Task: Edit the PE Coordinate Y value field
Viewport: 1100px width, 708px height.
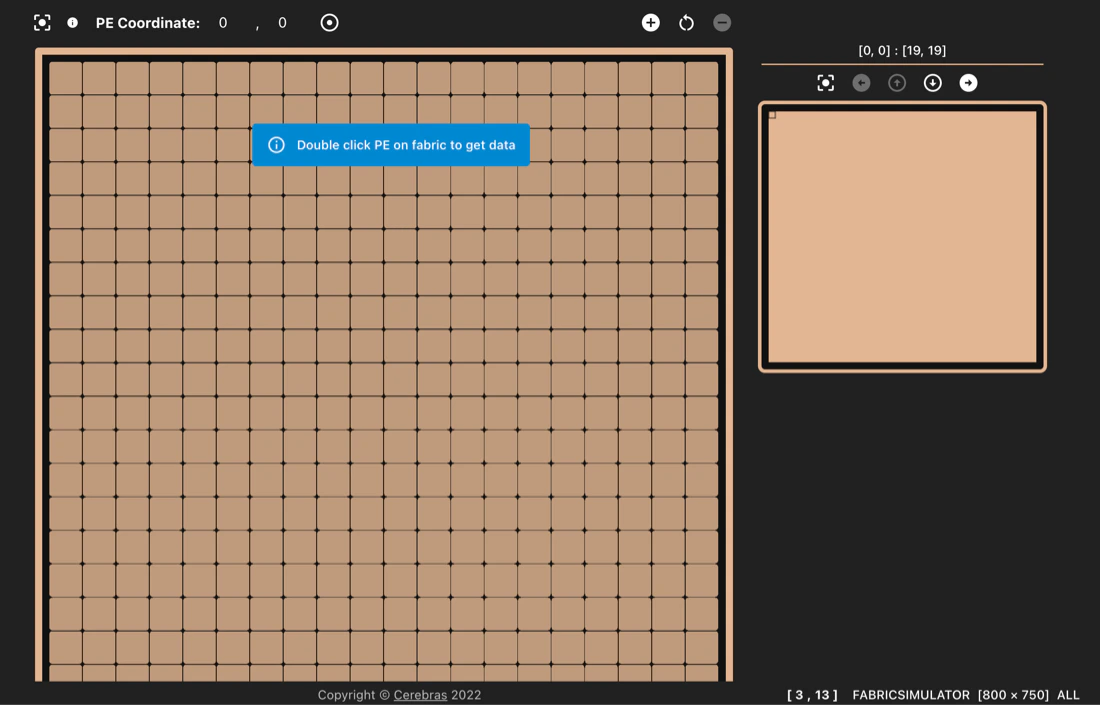Action: tap(282, 23)
